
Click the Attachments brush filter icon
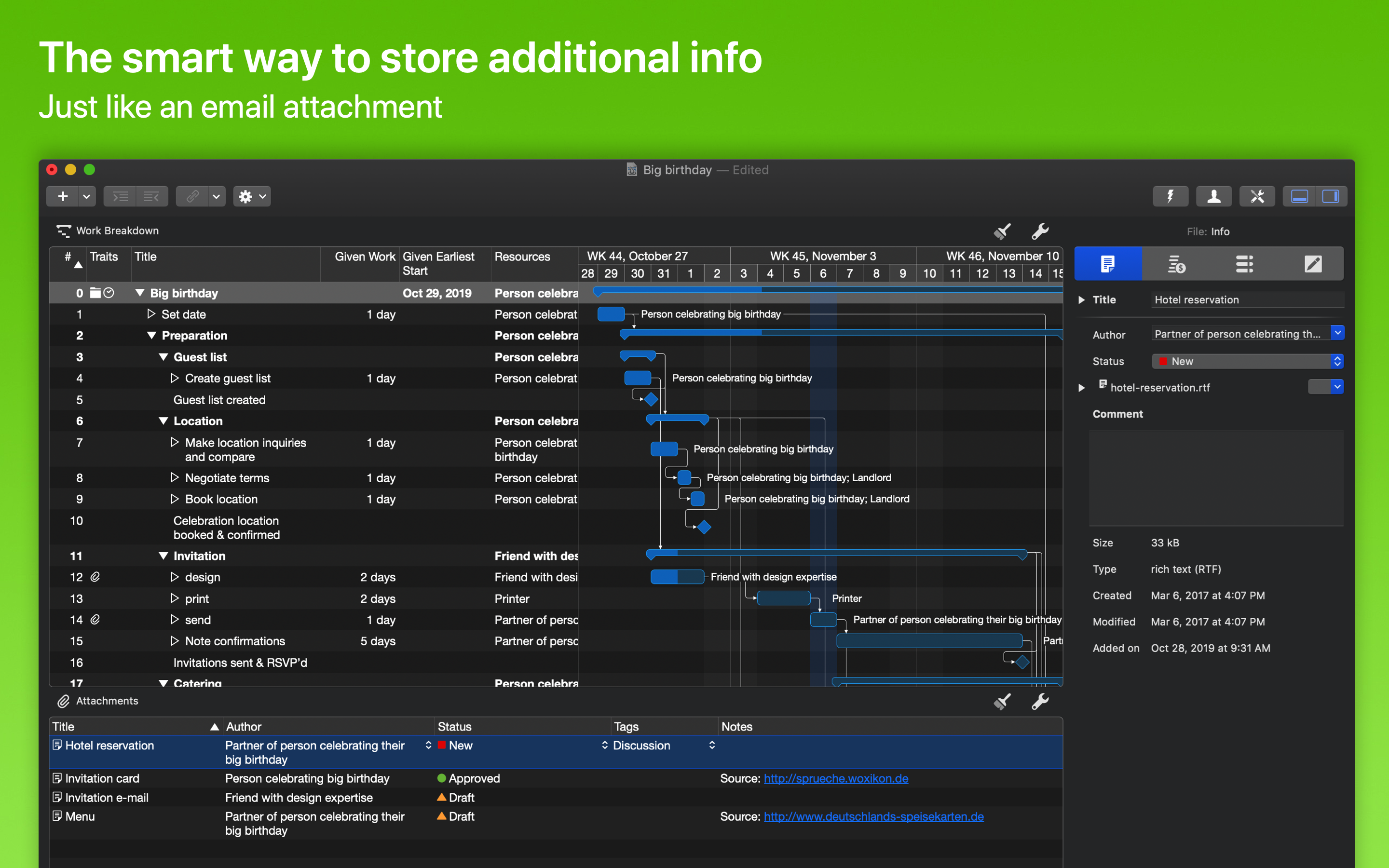(1002, 702)
